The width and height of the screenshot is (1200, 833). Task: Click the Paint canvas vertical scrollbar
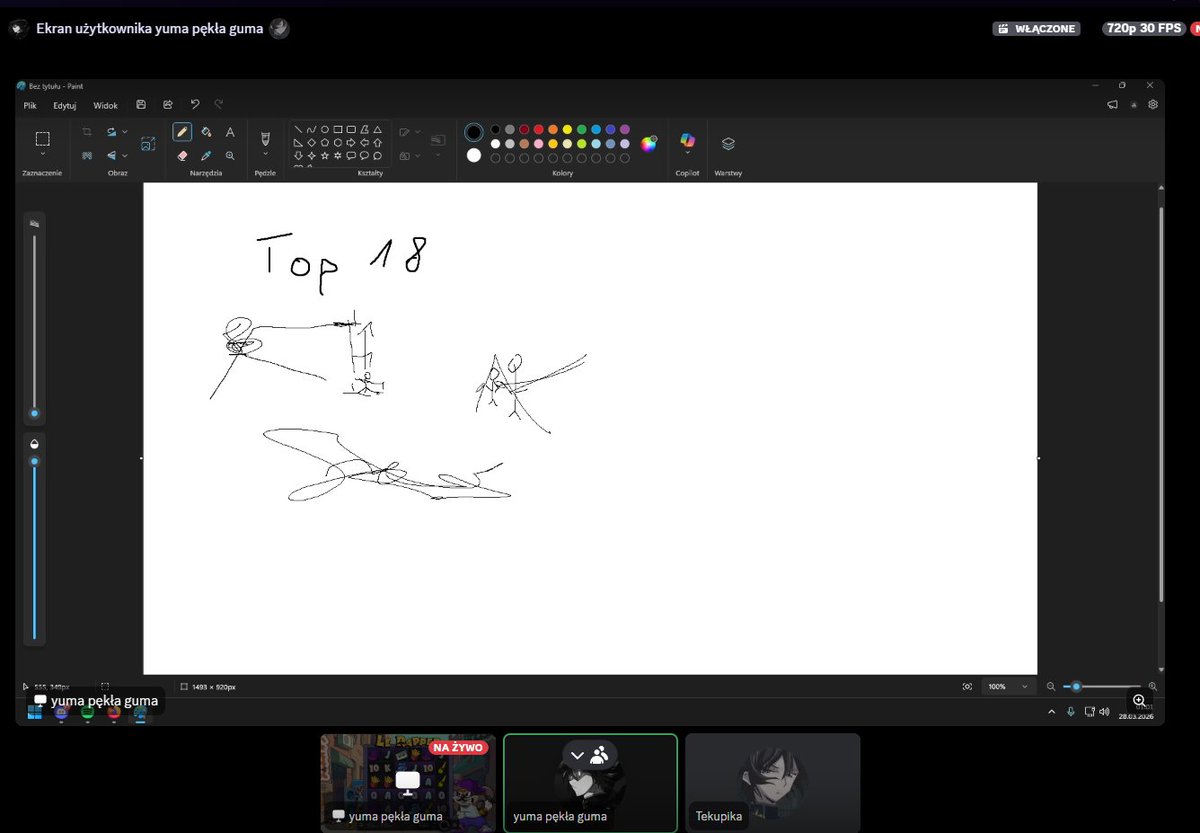1161,405
